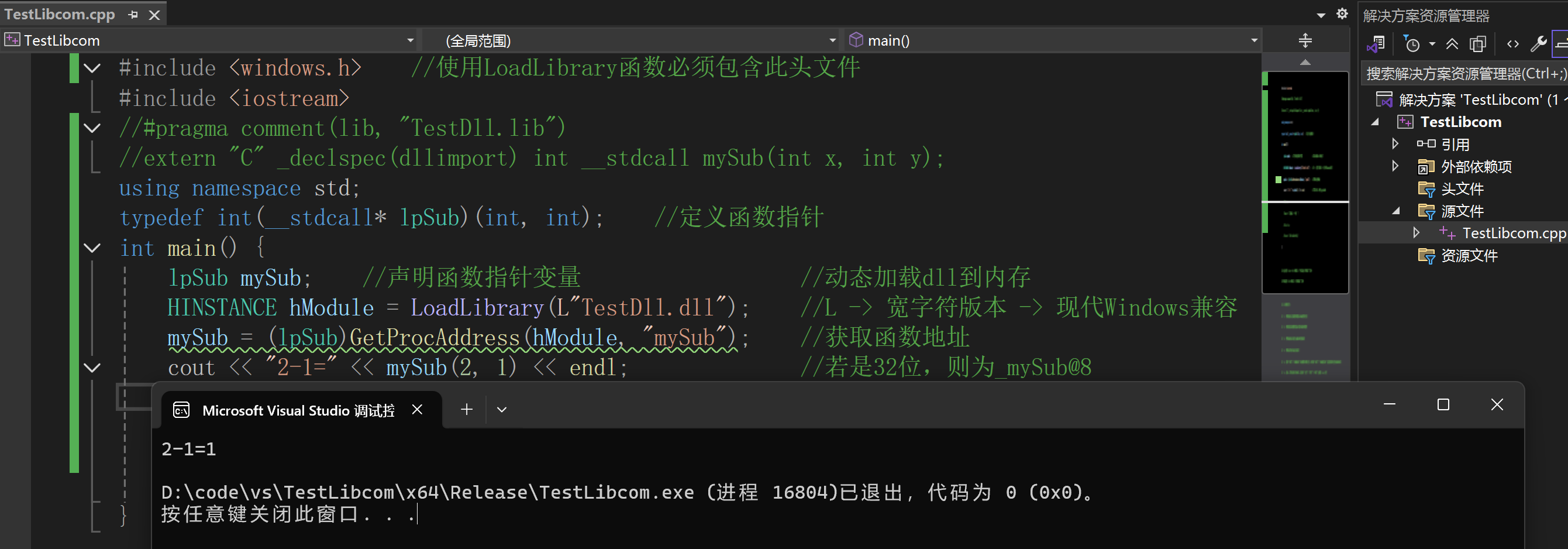Select TestLibcom.cpp in the solution tree

pyautogui.click(x=1513, y=234)
